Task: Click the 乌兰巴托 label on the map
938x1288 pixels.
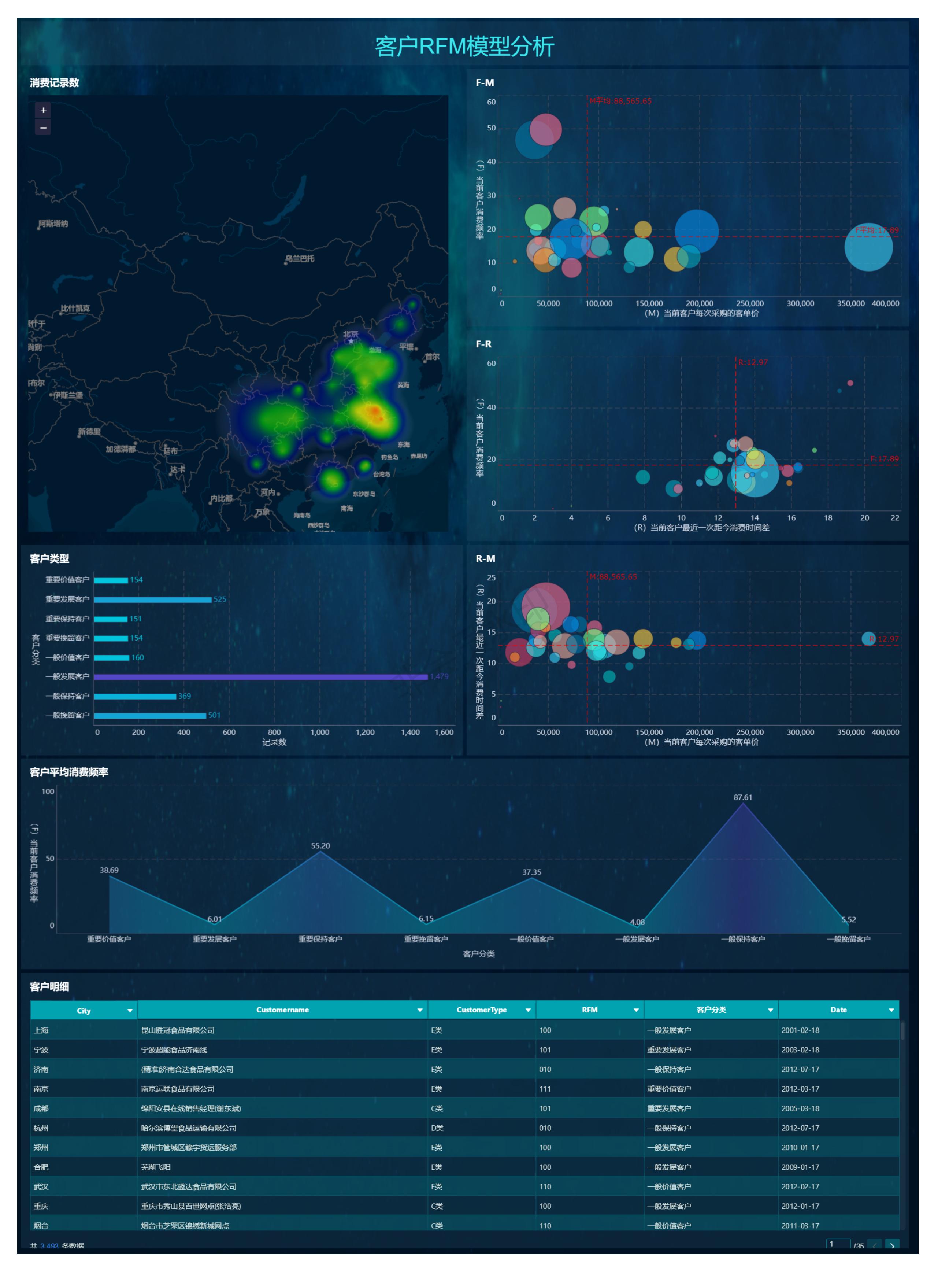Action: coord(299,258)
